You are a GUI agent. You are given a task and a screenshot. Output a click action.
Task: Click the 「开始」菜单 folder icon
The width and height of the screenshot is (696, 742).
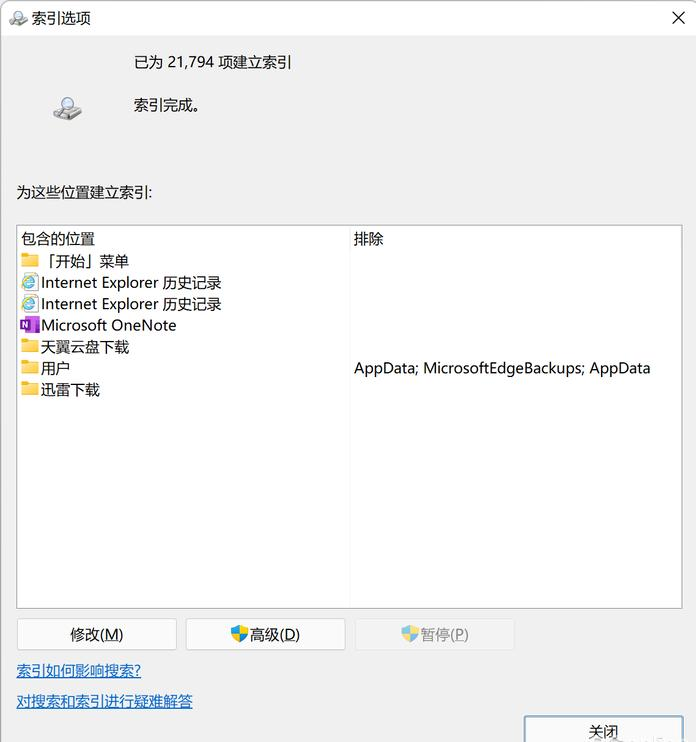[x=30, y=261]
